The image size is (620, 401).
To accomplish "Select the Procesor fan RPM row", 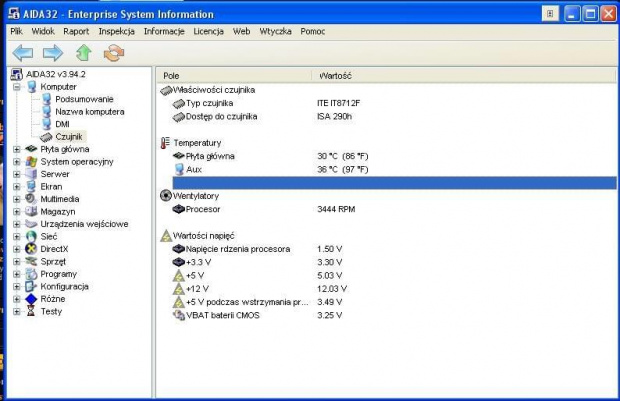I will (394, 209).
